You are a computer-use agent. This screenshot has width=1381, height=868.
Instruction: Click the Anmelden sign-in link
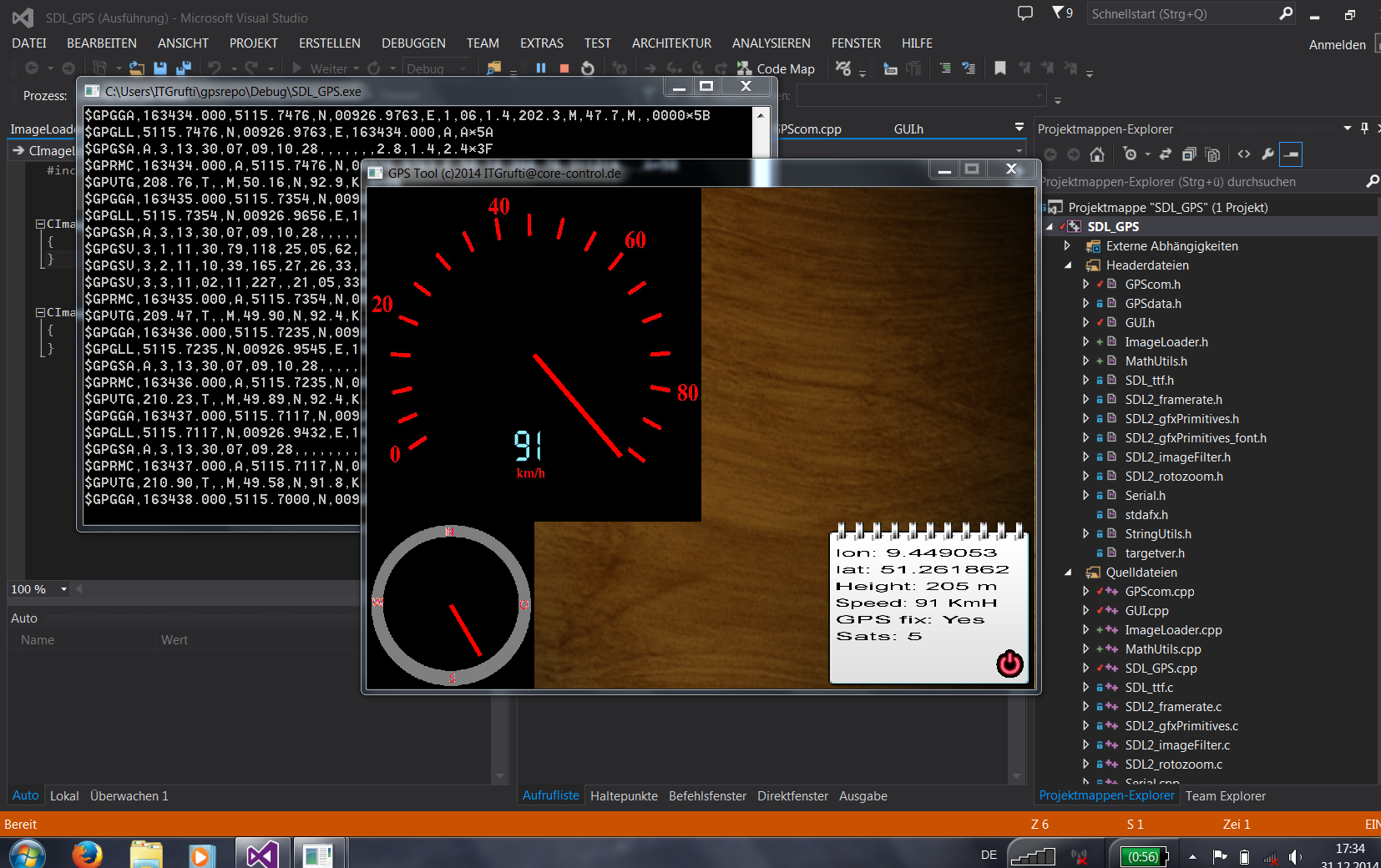(x=1337, y=45)
